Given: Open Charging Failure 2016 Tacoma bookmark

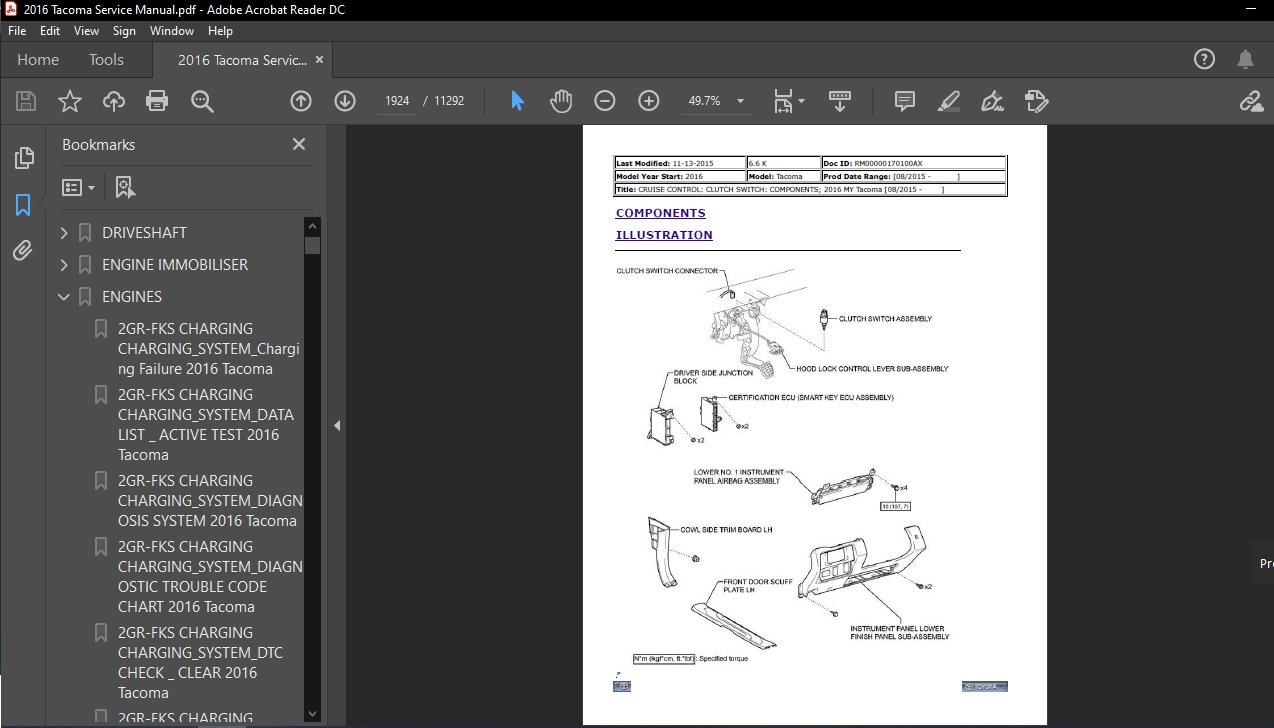Looking at the screenshot, I should point(208,349).
